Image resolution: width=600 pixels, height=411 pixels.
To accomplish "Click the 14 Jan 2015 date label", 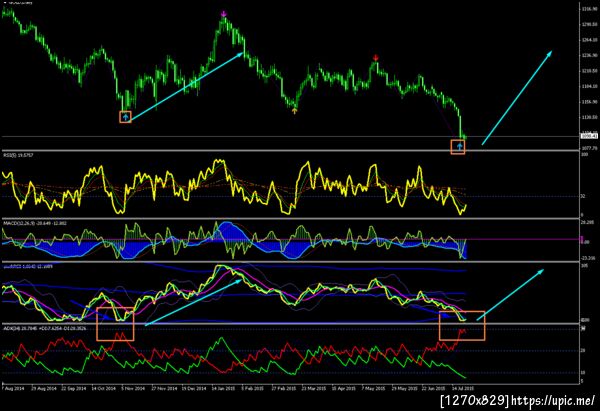I will tap(223, 388).
